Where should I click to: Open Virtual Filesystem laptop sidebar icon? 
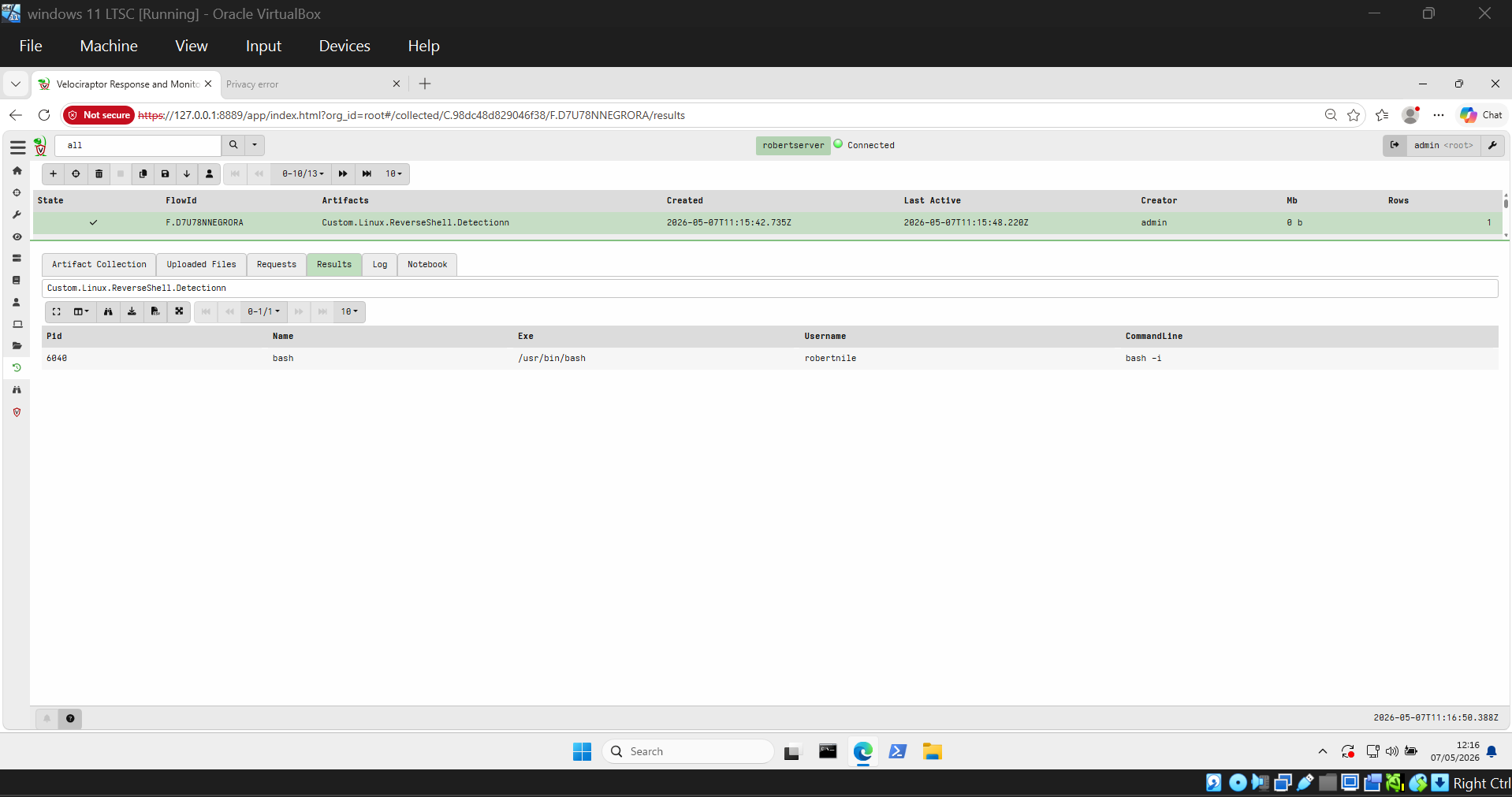point(17,324)
